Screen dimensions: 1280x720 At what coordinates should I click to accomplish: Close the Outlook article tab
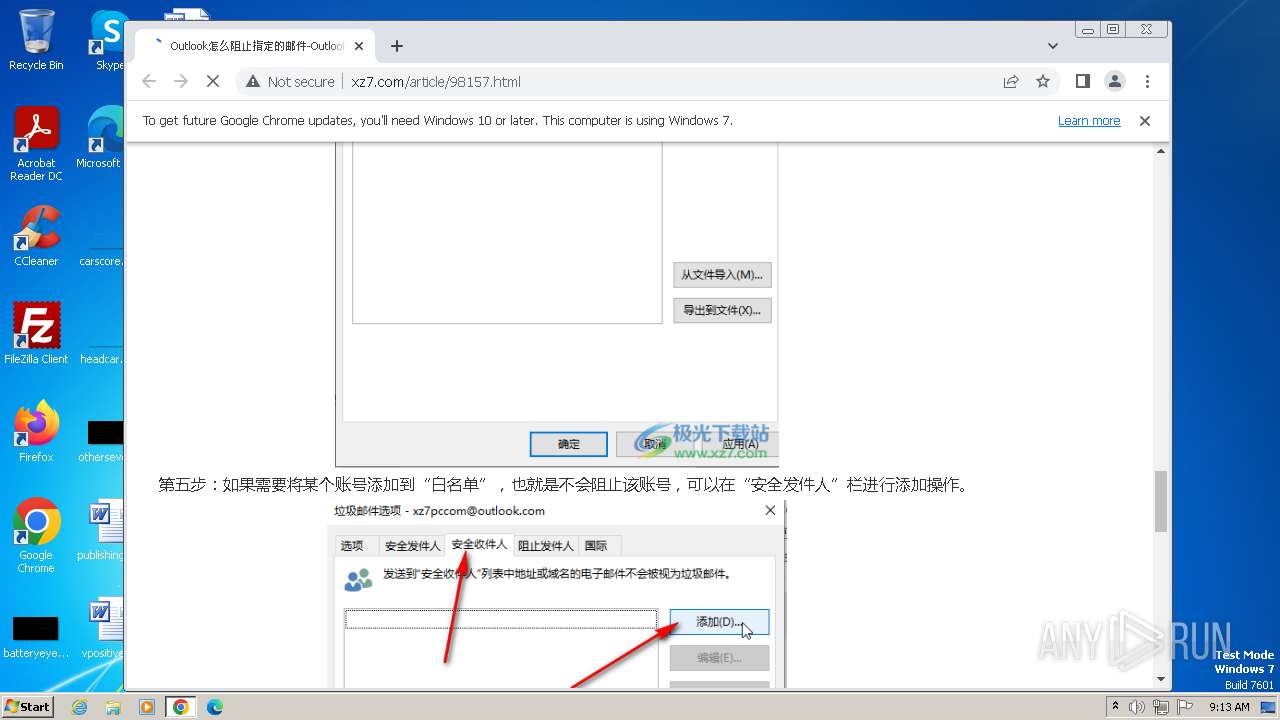click(x=359, y=46)
